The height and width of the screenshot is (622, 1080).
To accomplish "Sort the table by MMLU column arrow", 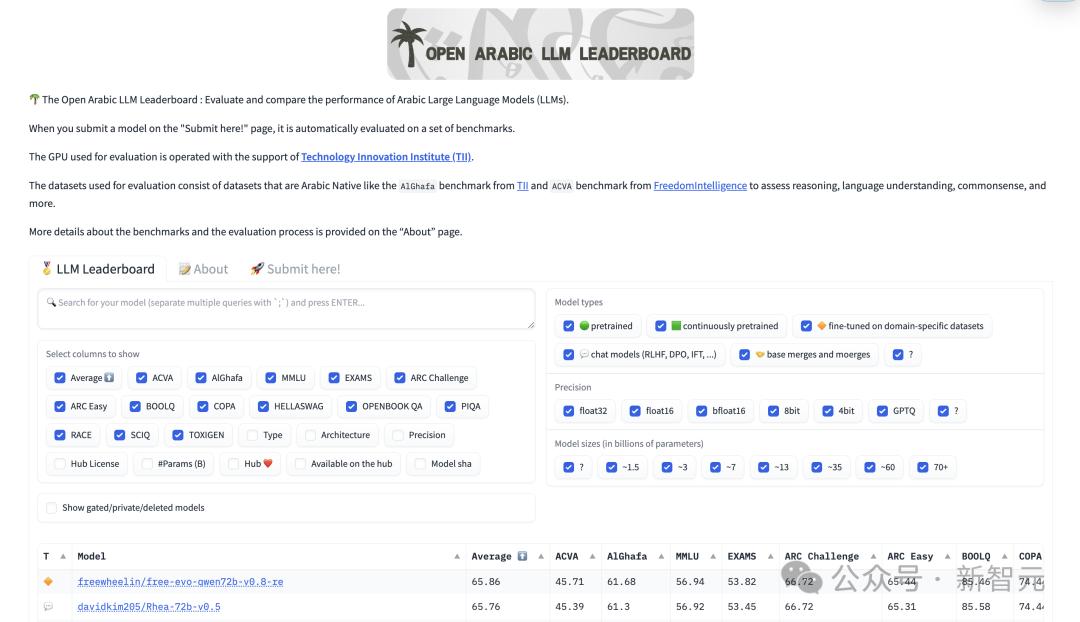I will (x=711, y=557).
